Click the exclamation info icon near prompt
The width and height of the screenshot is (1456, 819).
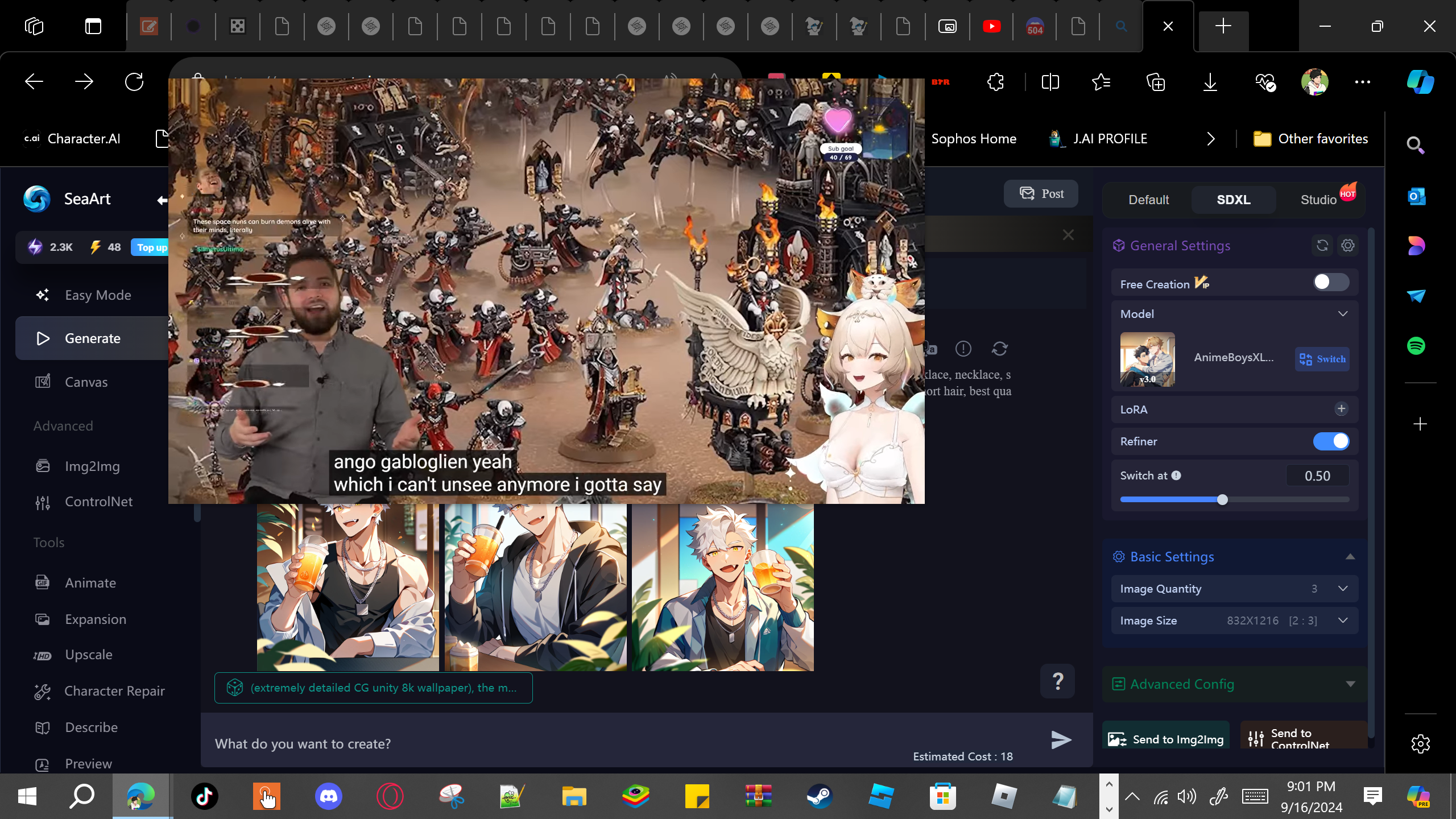point(963,349)
